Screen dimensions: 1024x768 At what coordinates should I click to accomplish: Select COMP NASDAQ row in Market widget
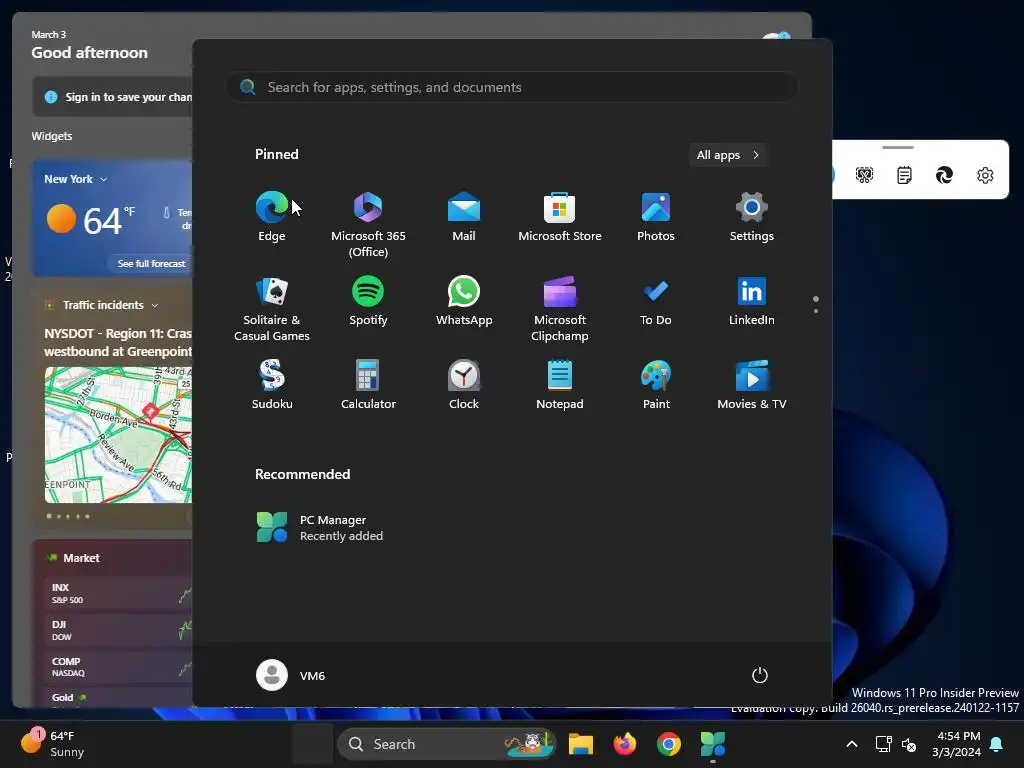coord(118,667)
